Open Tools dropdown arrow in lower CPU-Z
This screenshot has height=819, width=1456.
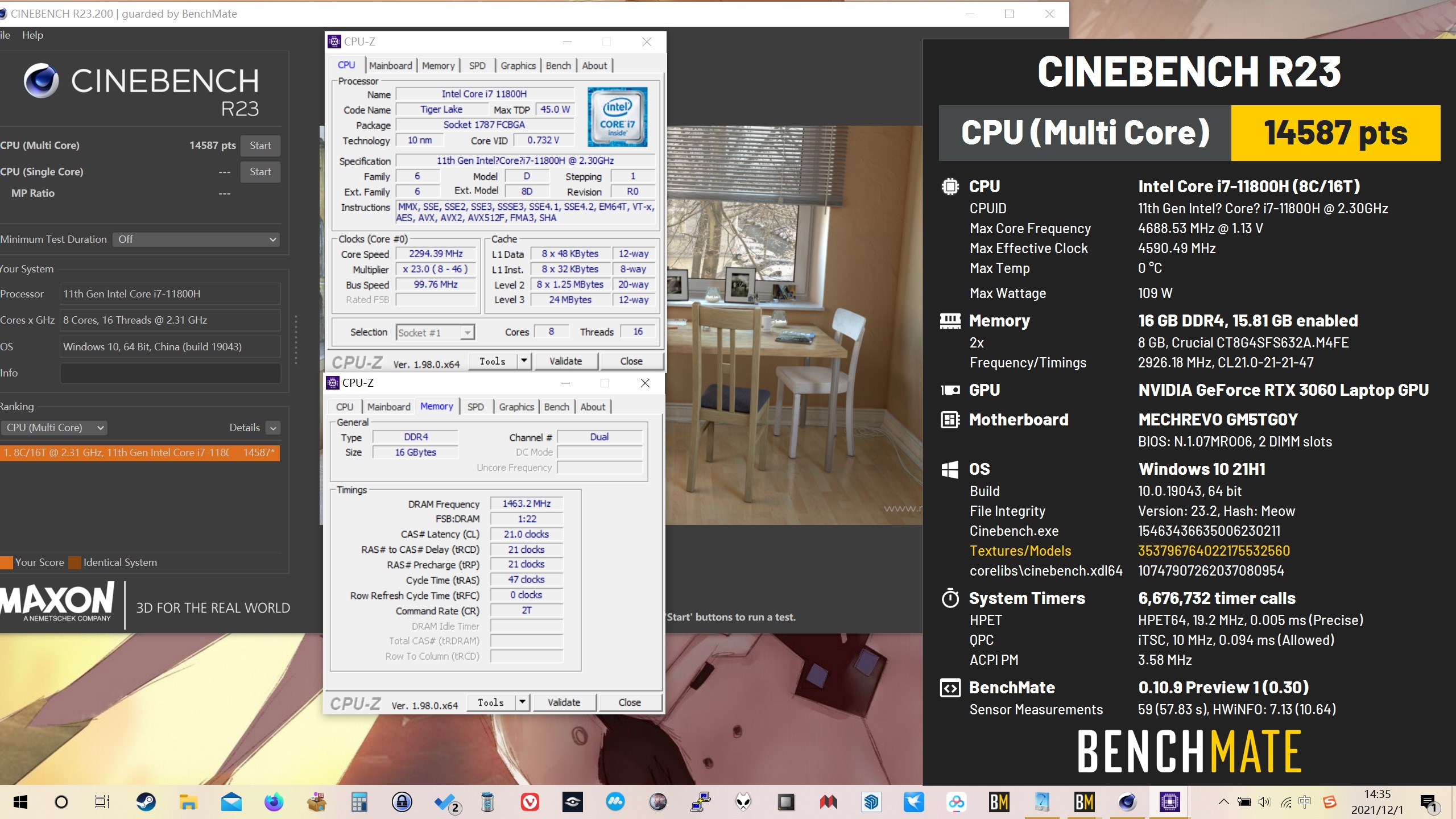tap(522, 702)
